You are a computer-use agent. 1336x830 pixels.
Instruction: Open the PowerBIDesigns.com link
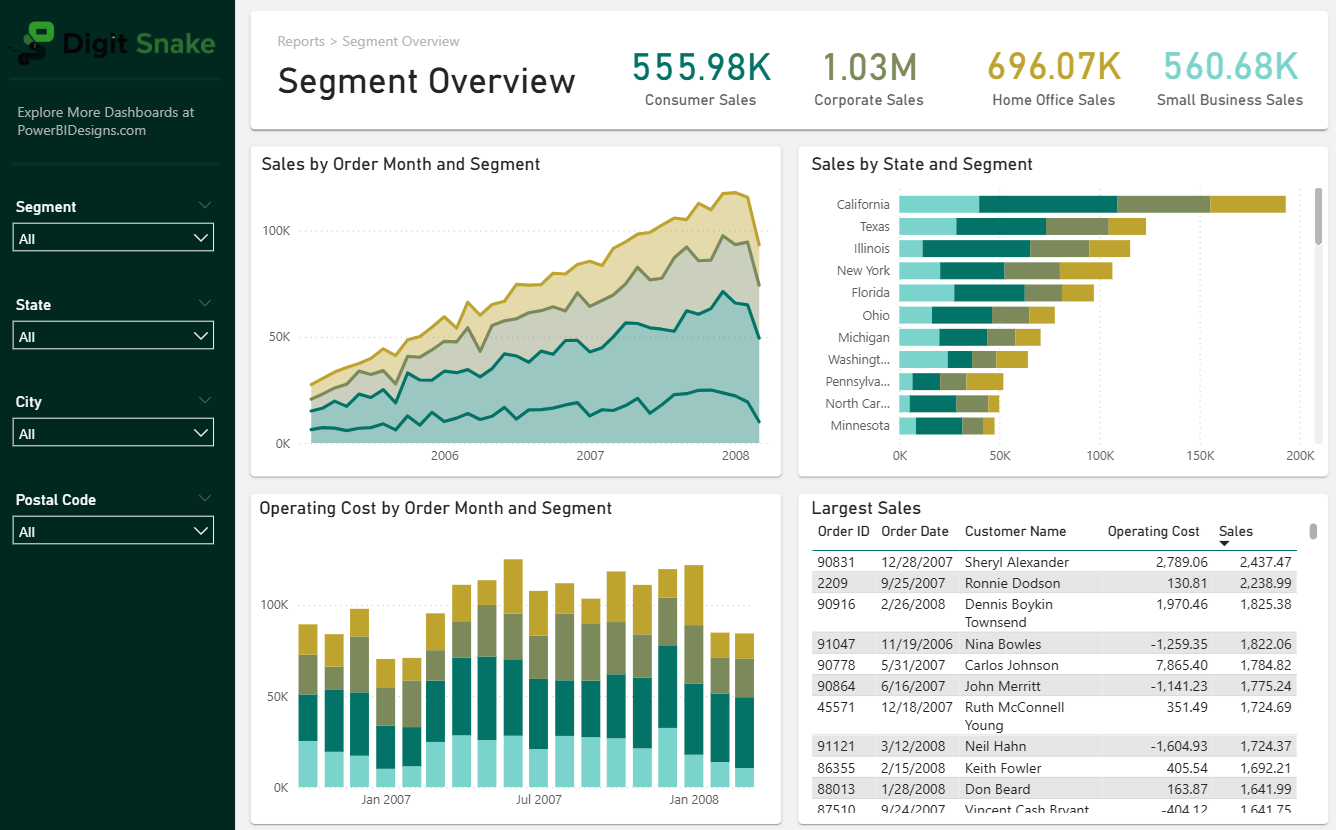81,130
